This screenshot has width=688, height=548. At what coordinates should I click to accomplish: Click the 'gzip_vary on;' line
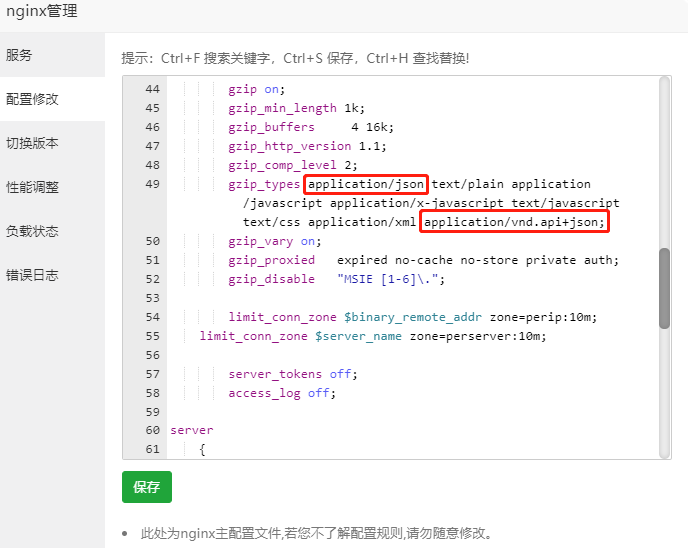click(275, 241)
